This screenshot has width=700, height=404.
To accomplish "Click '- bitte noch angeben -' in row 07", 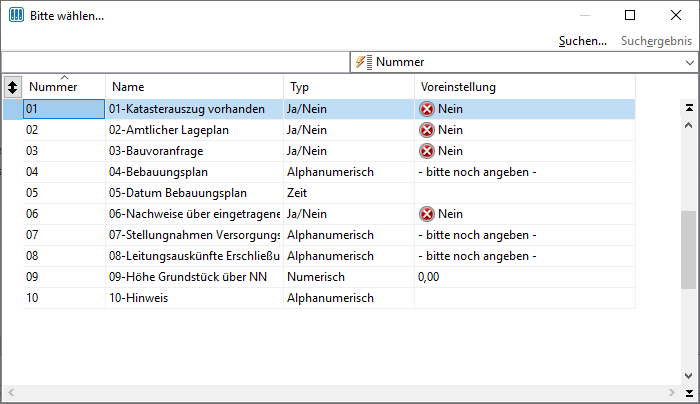I will point(477,235).
